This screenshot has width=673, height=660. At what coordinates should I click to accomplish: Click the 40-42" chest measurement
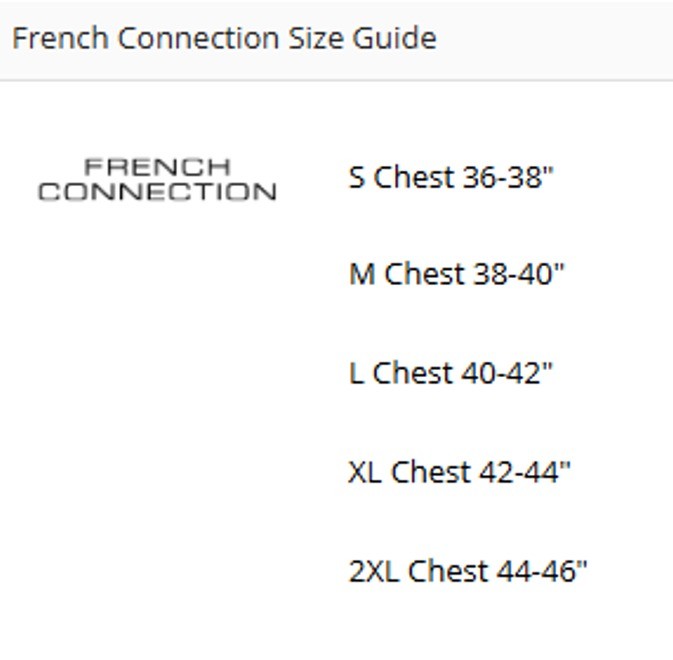(508, 373)
